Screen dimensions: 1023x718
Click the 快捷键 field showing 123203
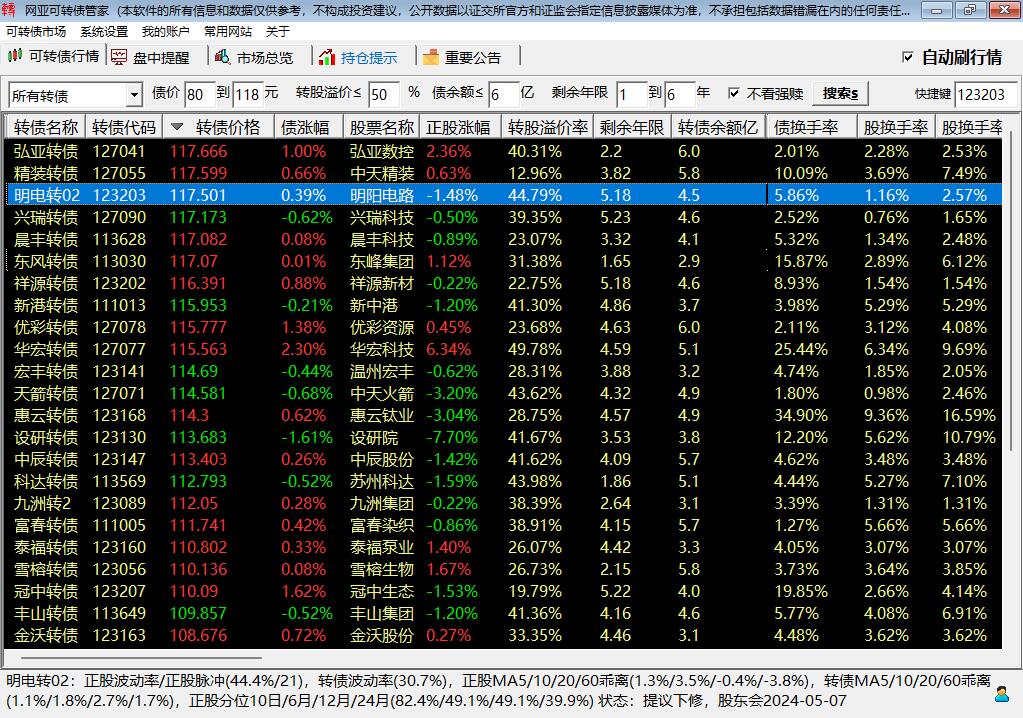pyautogui.click(x=985, y=95)
